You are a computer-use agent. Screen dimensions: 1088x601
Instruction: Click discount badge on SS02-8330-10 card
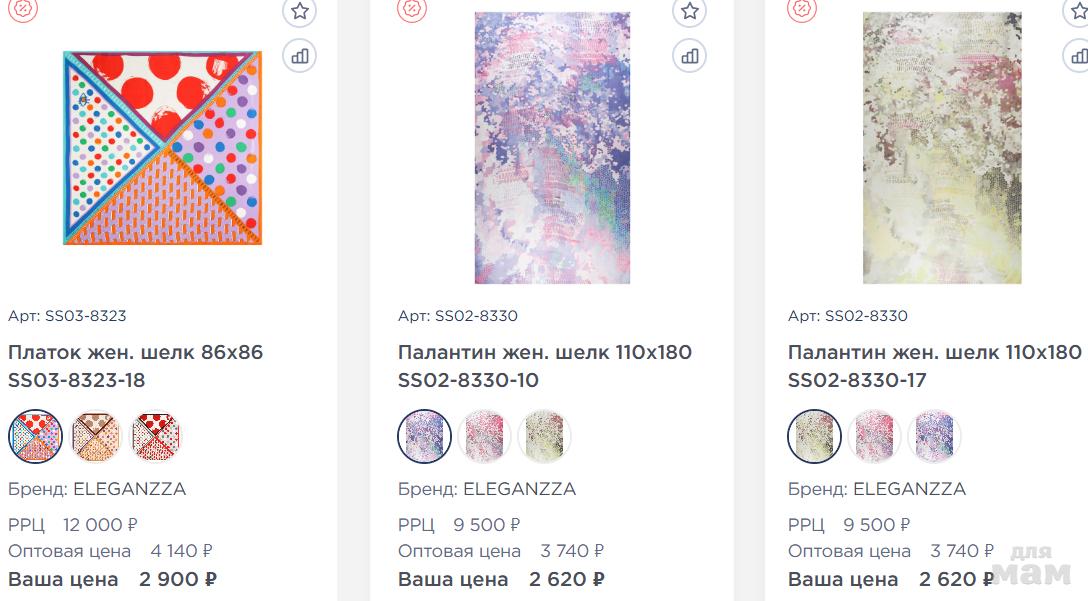(412, 8)
